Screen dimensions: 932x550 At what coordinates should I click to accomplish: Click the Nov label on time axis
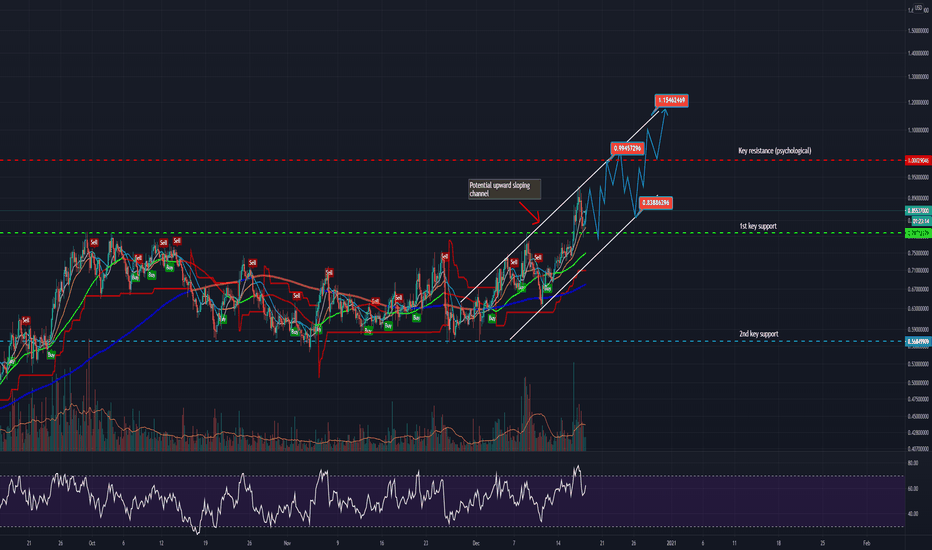(287, 543)
